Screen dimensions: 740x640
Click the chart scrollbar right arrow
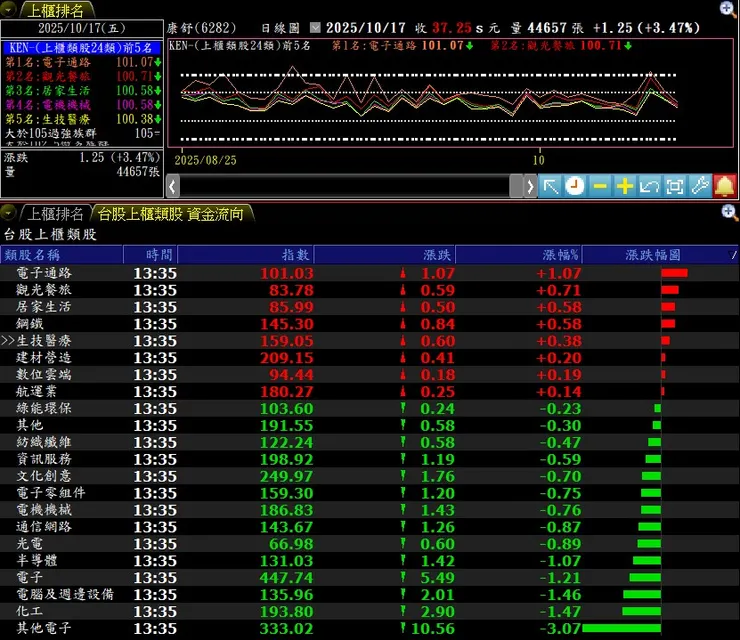(x=530, y=186)
